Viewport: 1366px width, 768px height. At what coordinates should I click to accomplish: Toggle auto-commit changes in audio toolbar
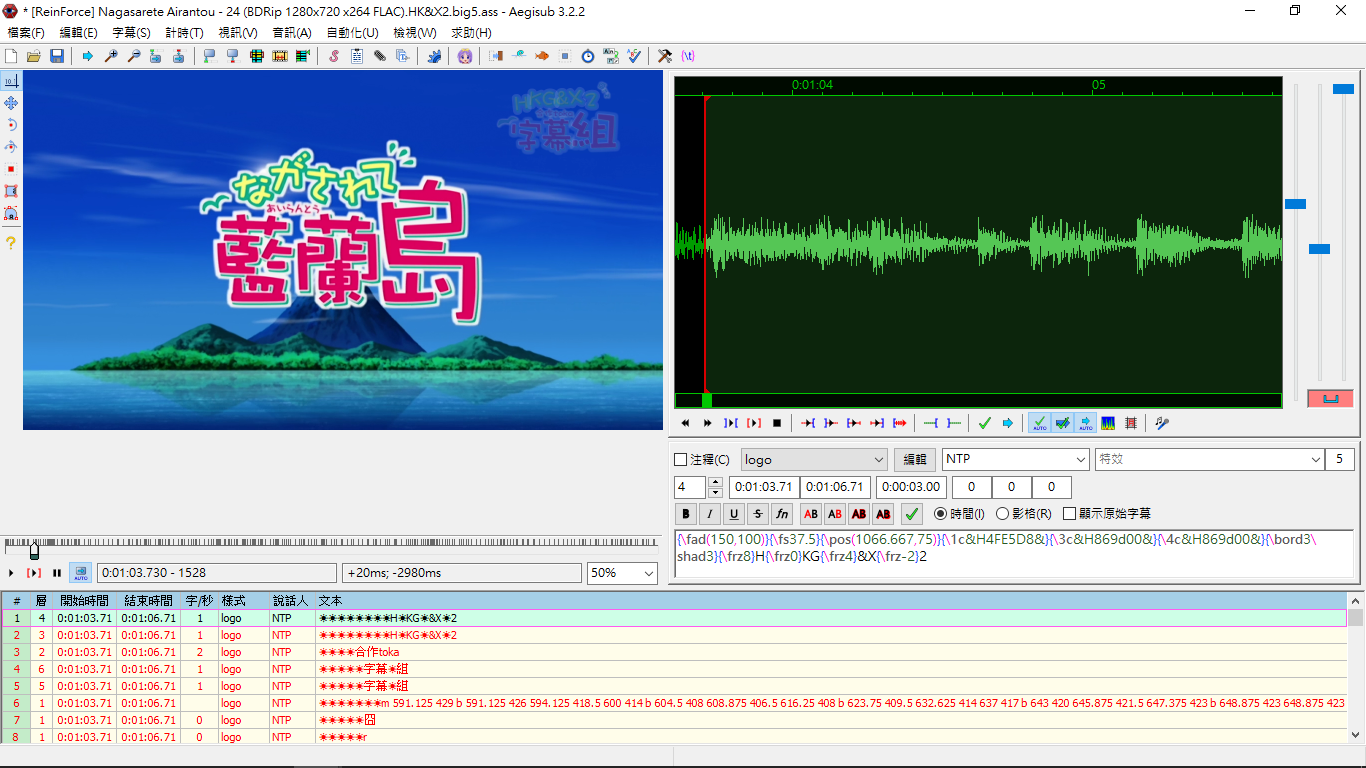pos(1040,423)
